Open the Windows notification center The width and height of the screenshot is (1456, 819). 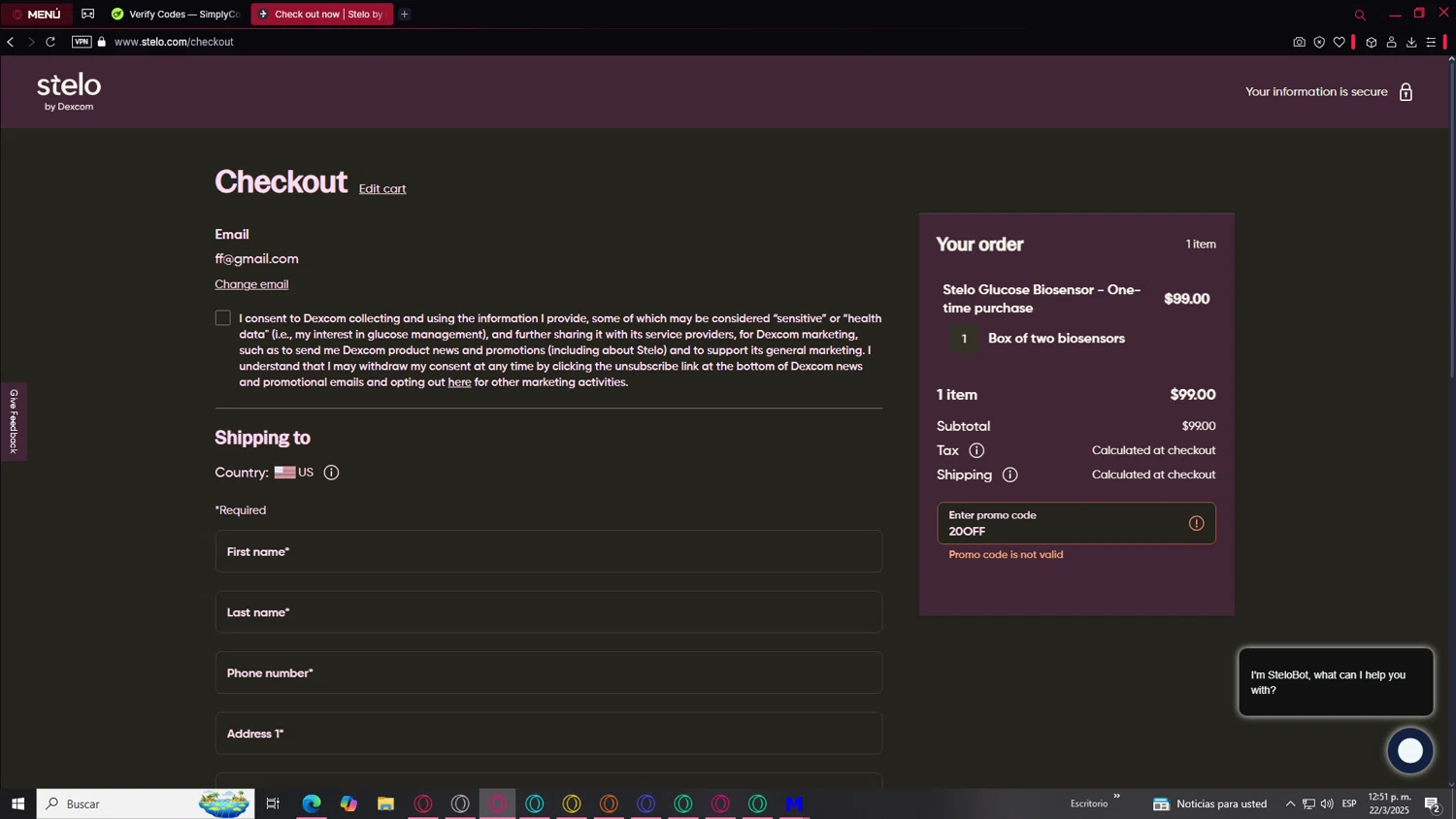[1432, 803]
